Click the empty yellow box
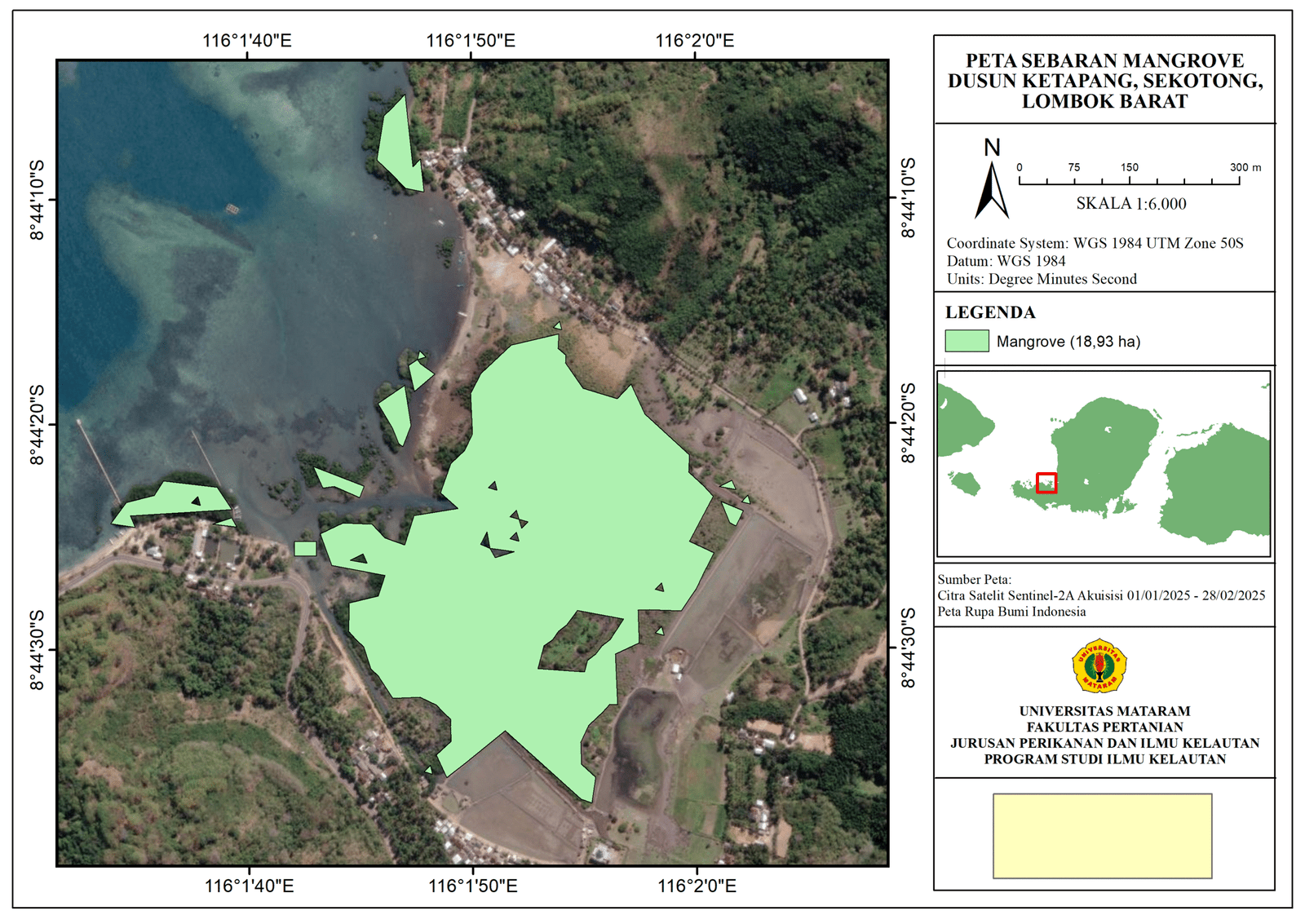The width and height of the screenshot is (1305, 924). (1102, 836)
